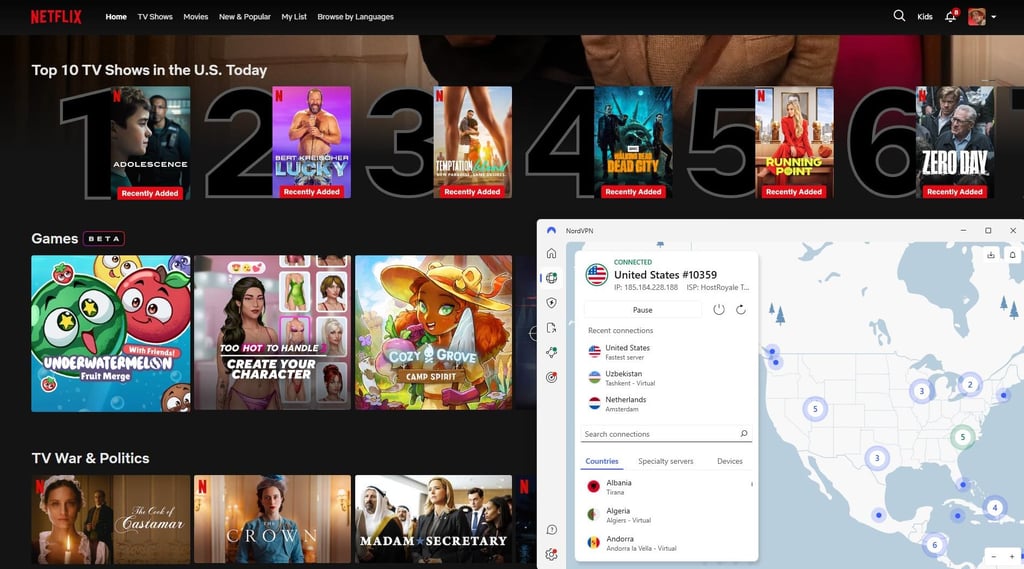The image size is (1024, 569).
Task: Open the Netflix search icon
Action: click(x=899, y=16)
